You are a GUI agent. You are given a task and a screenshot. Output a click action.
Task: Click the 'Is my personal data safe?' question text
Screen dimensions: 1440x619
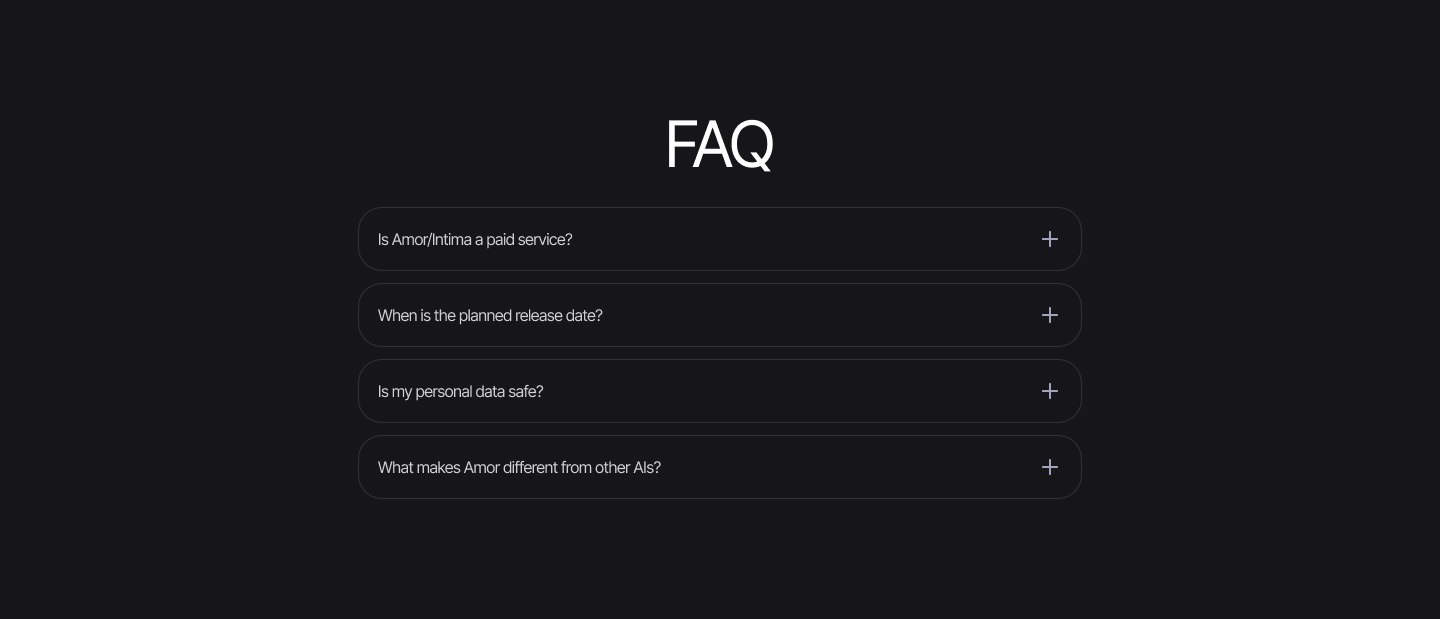[460, 392]
